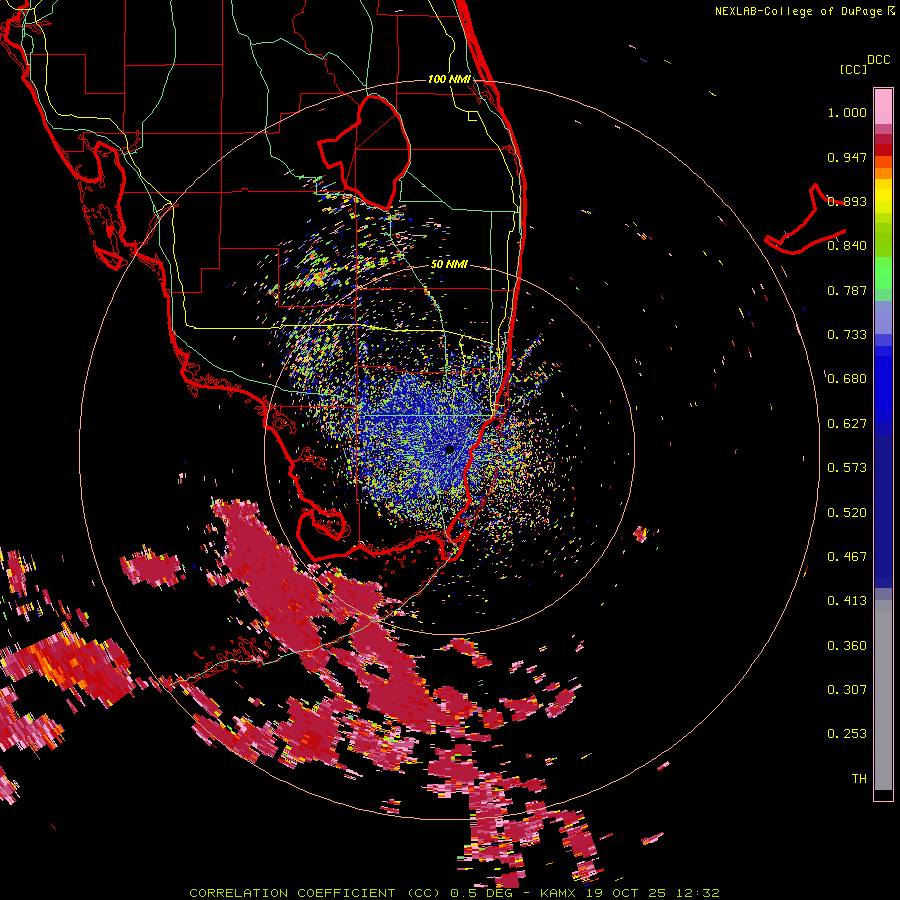The width and height of the screenshot is (900, 900).
Task: Click the 100 NMI range ring label
Action: (449, 79)
